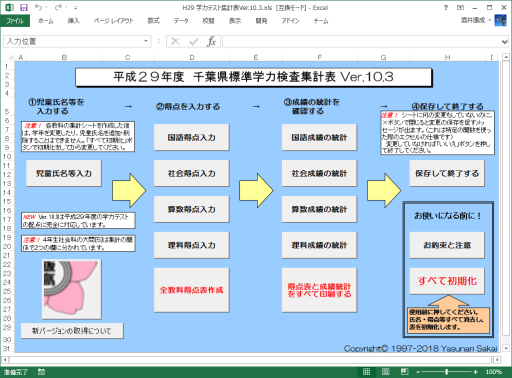The height and width of the screenshot is (378, 512).
Task: Switch to Page Break Preview icon
Action: (404, 372)
